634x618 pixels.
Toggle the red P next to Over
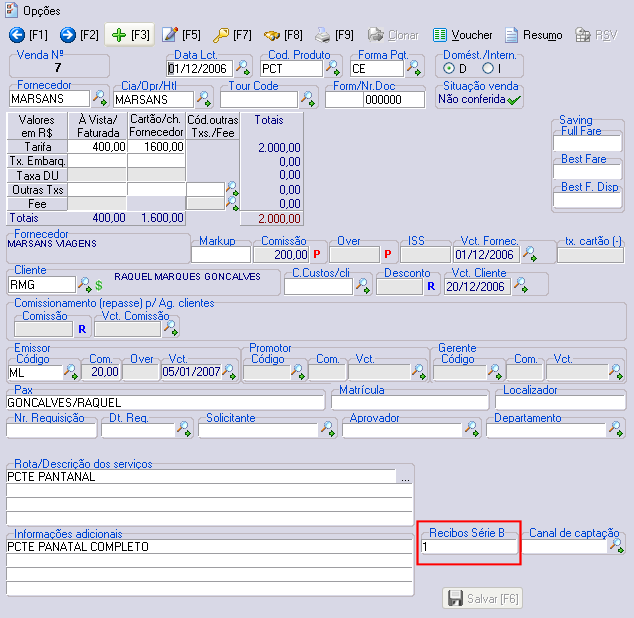pos(388,254)
